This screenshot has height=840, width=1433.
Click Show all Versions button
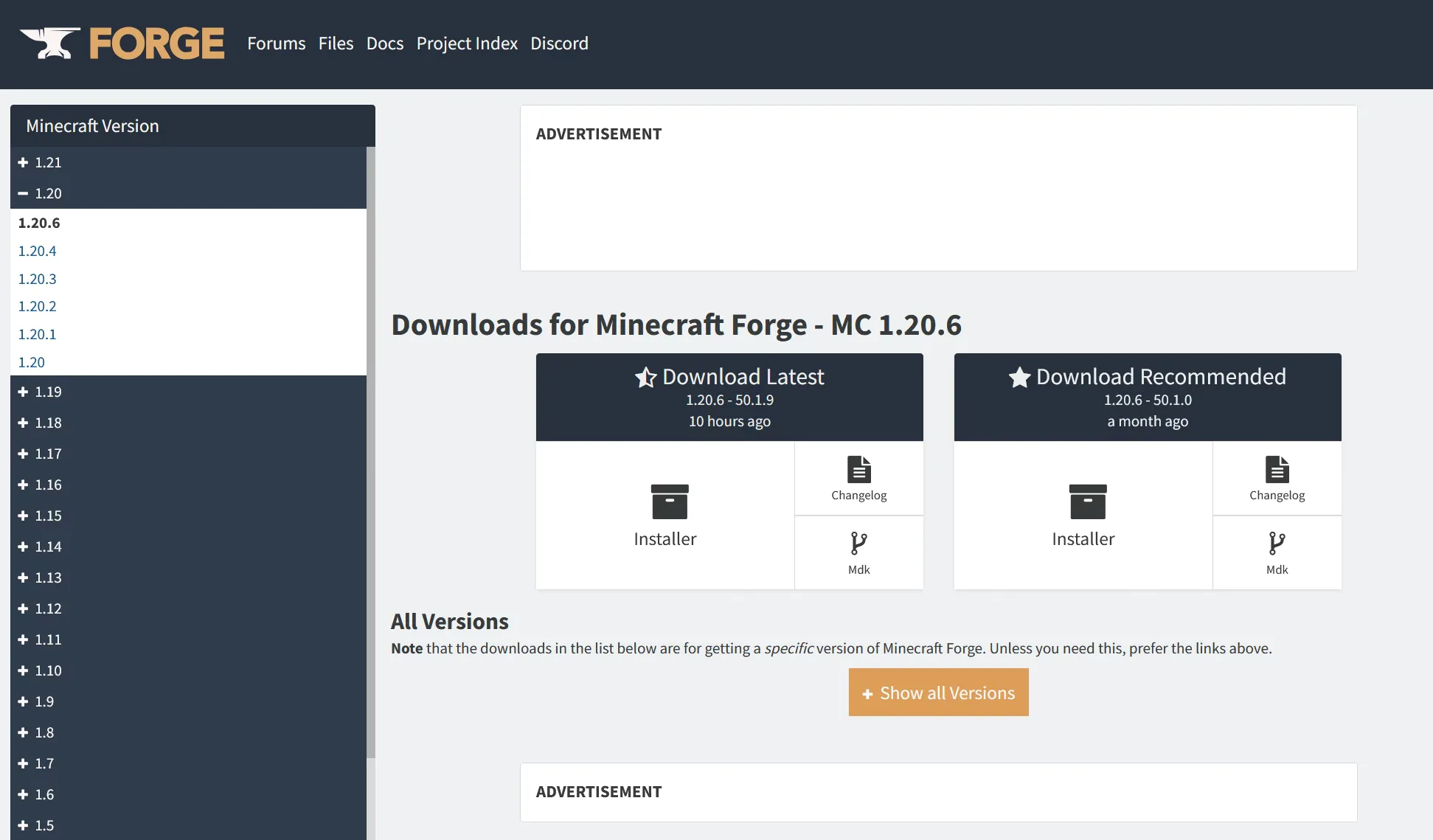click(938, 693)
